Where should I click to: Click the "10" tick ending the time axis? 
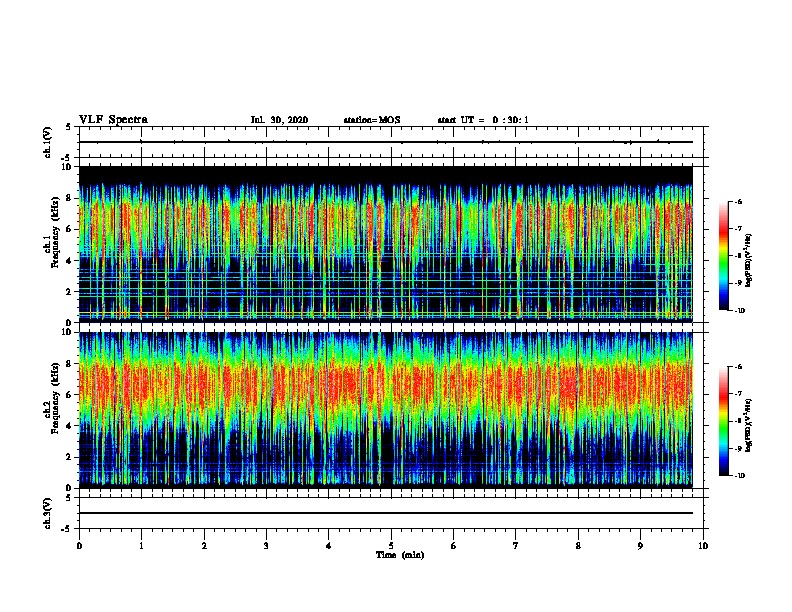pyautogui.click(x=703, y=546)
